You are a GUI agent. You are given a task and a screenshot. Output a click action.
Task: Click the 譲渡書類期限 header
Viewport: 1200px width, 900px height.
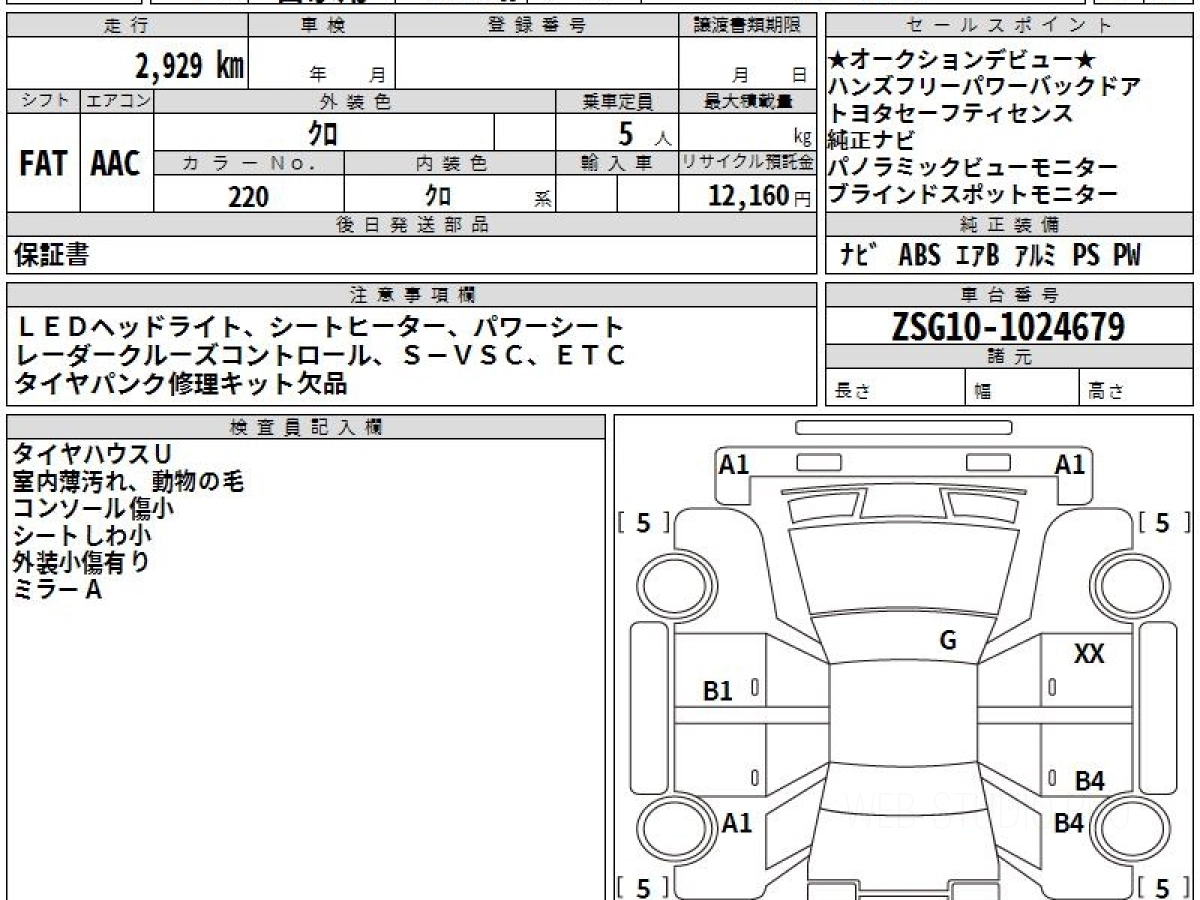pyautogui.click(x=747, y=26)
